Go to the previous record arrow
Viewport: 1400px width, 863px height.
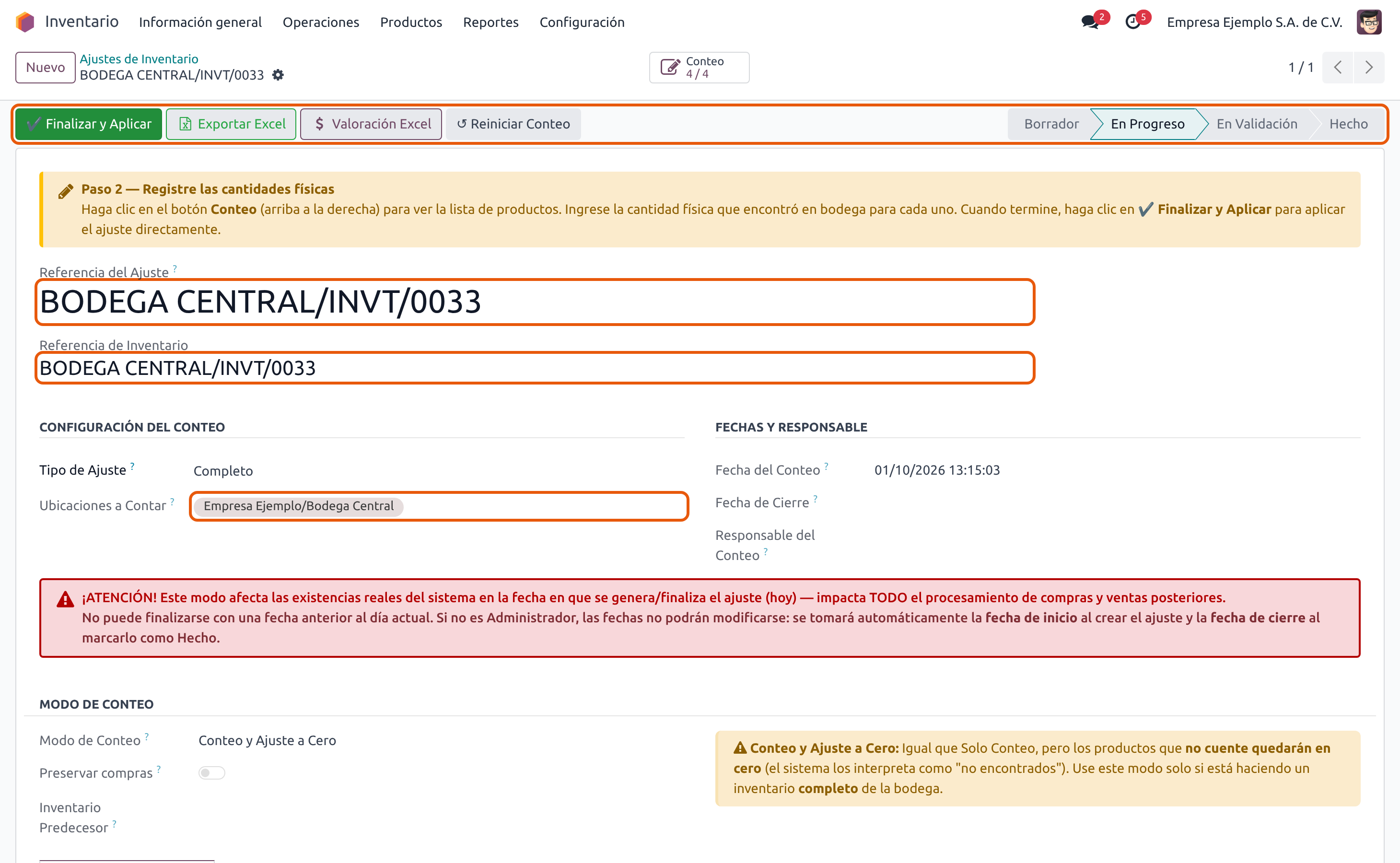pyautogui.click(x=1337, y=67)
